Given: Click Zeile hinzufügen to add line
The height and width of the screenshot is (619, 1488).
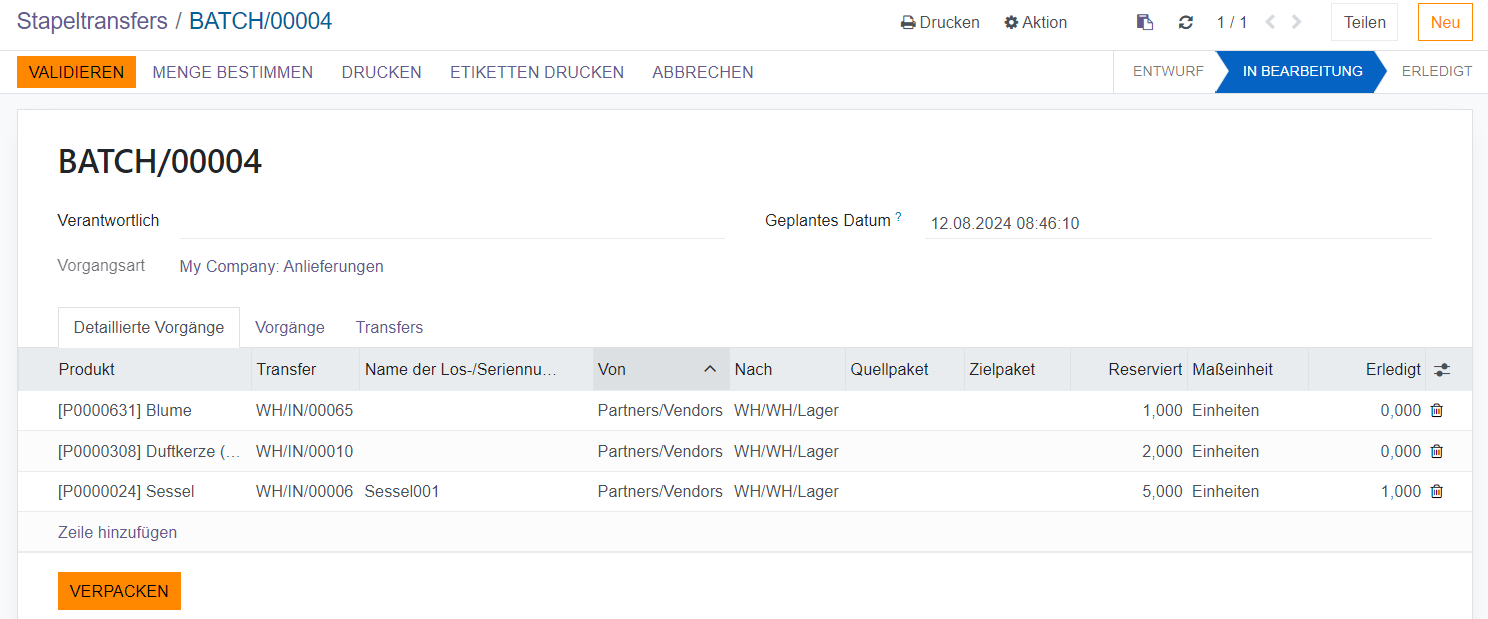Looking at the screenshot, I should [x=117, y=532].
